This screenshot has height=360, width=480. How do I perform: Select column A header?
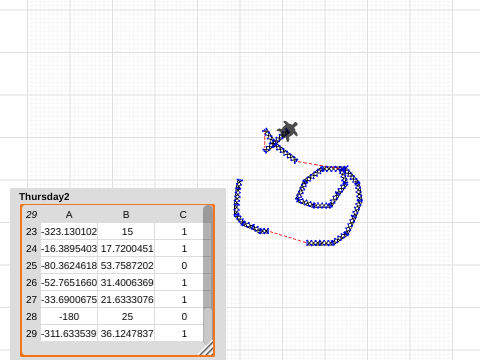click(x=69, y=215)
